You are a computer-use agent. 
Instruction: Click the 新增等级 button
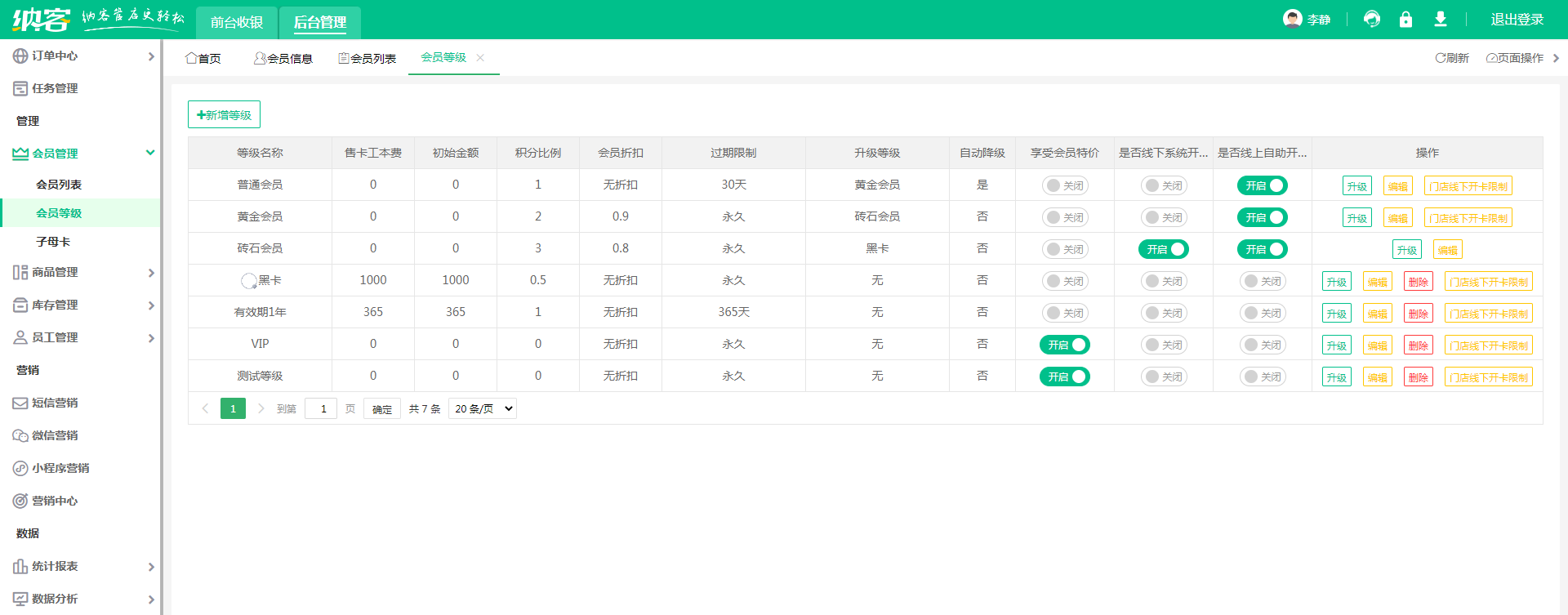coord(224,114)
